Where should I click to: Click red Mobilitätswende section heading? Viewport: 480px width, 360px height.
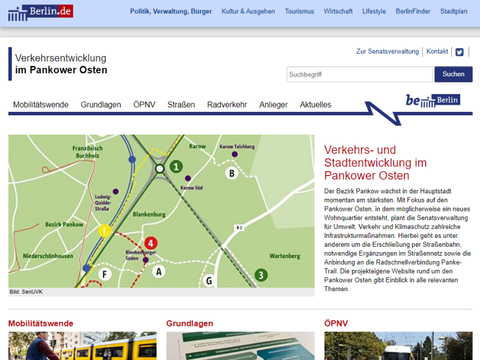click(x=41, y=323)
